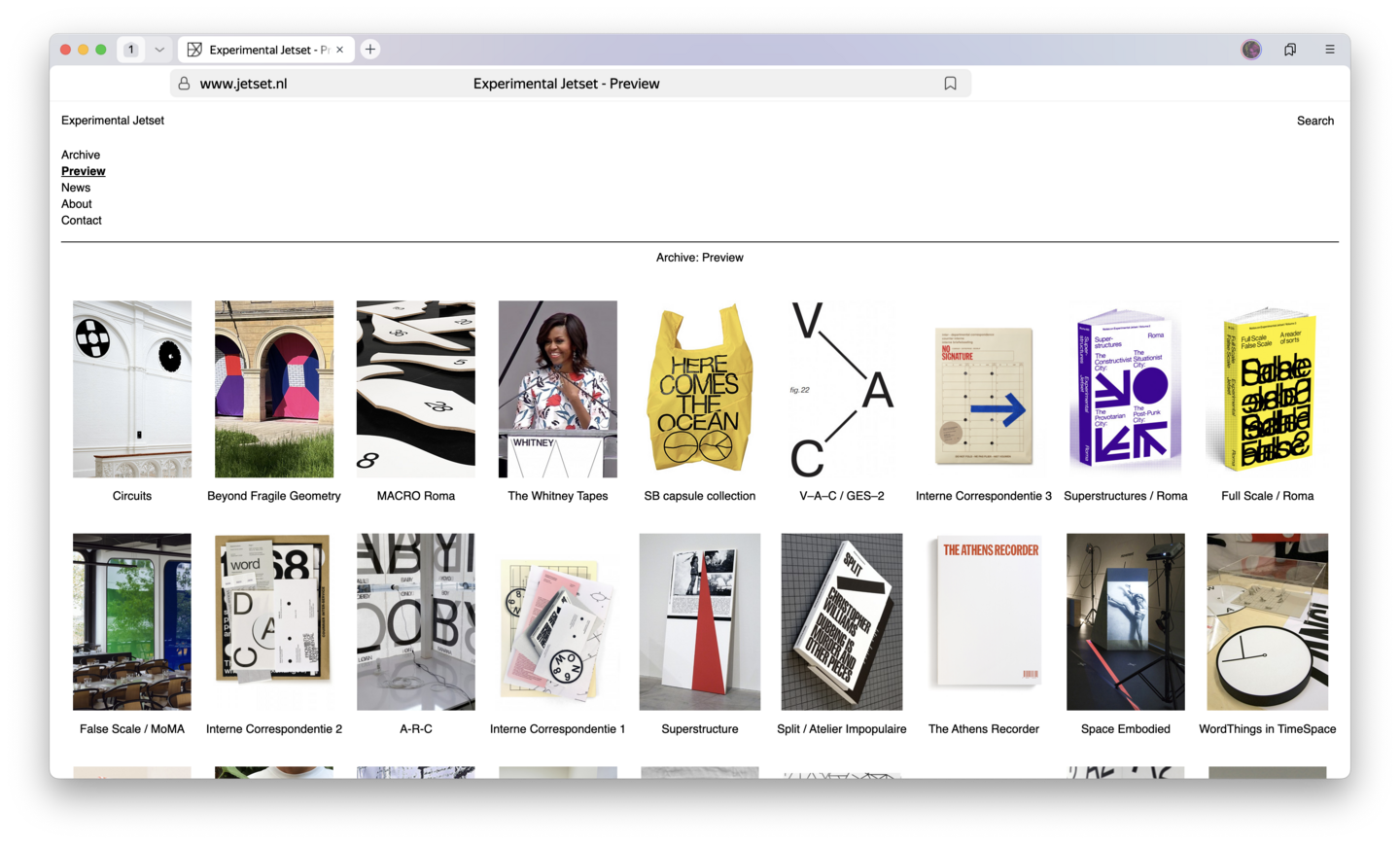Open the Beyond Fragile Geometry thumbnail
1400x844 pixels.
click(274, 389)
